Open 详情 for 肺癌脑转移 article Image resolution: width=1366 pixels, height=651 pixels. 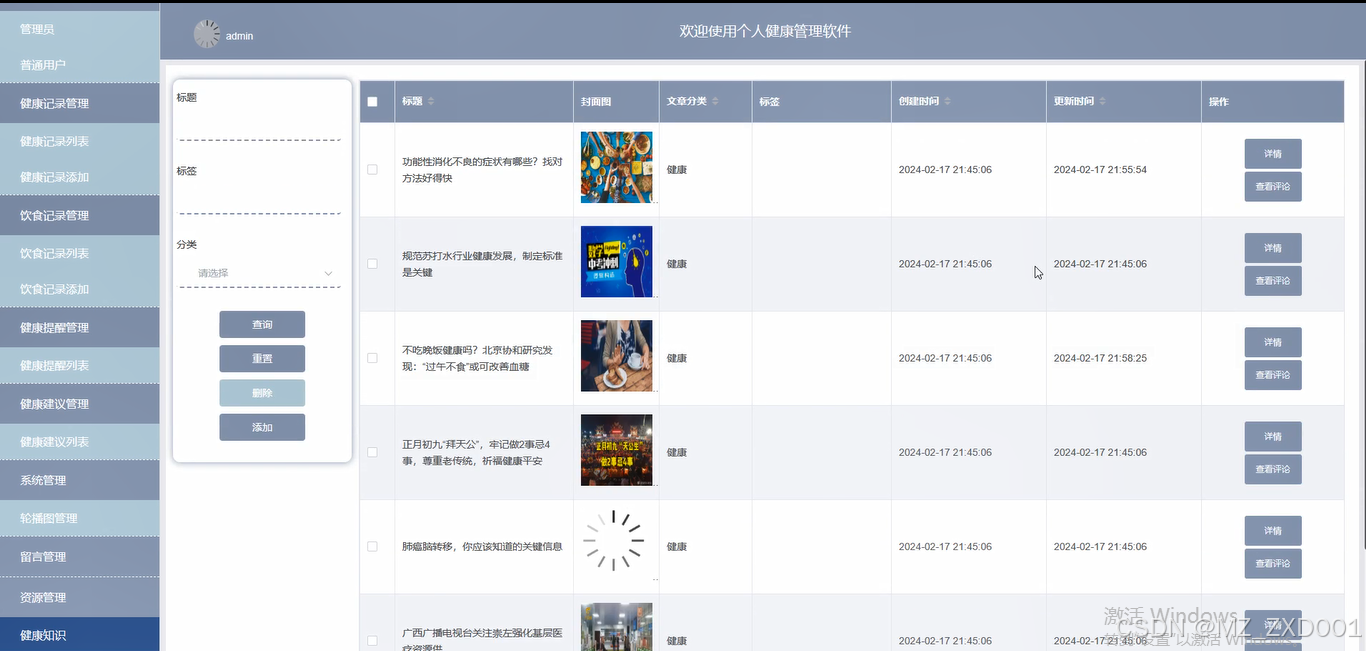tap(1273, 531)
